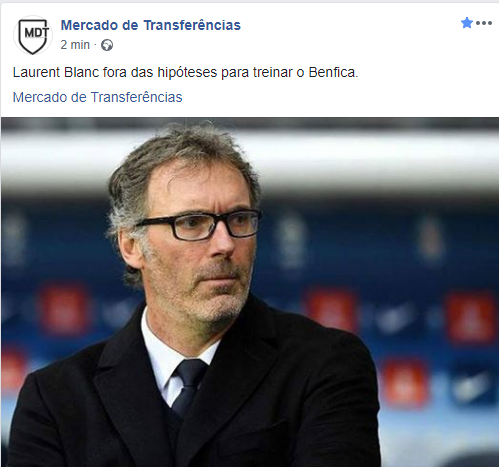Click the man's black-framed glasses in the photo

[x=200, y=224]
